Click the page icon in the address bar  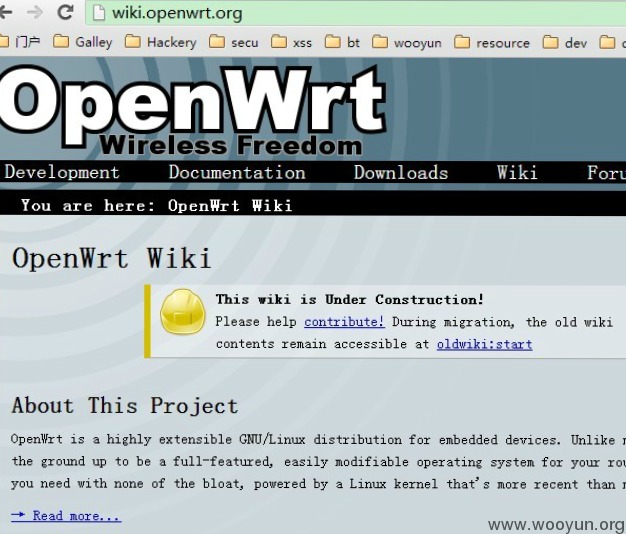point(99,14)
